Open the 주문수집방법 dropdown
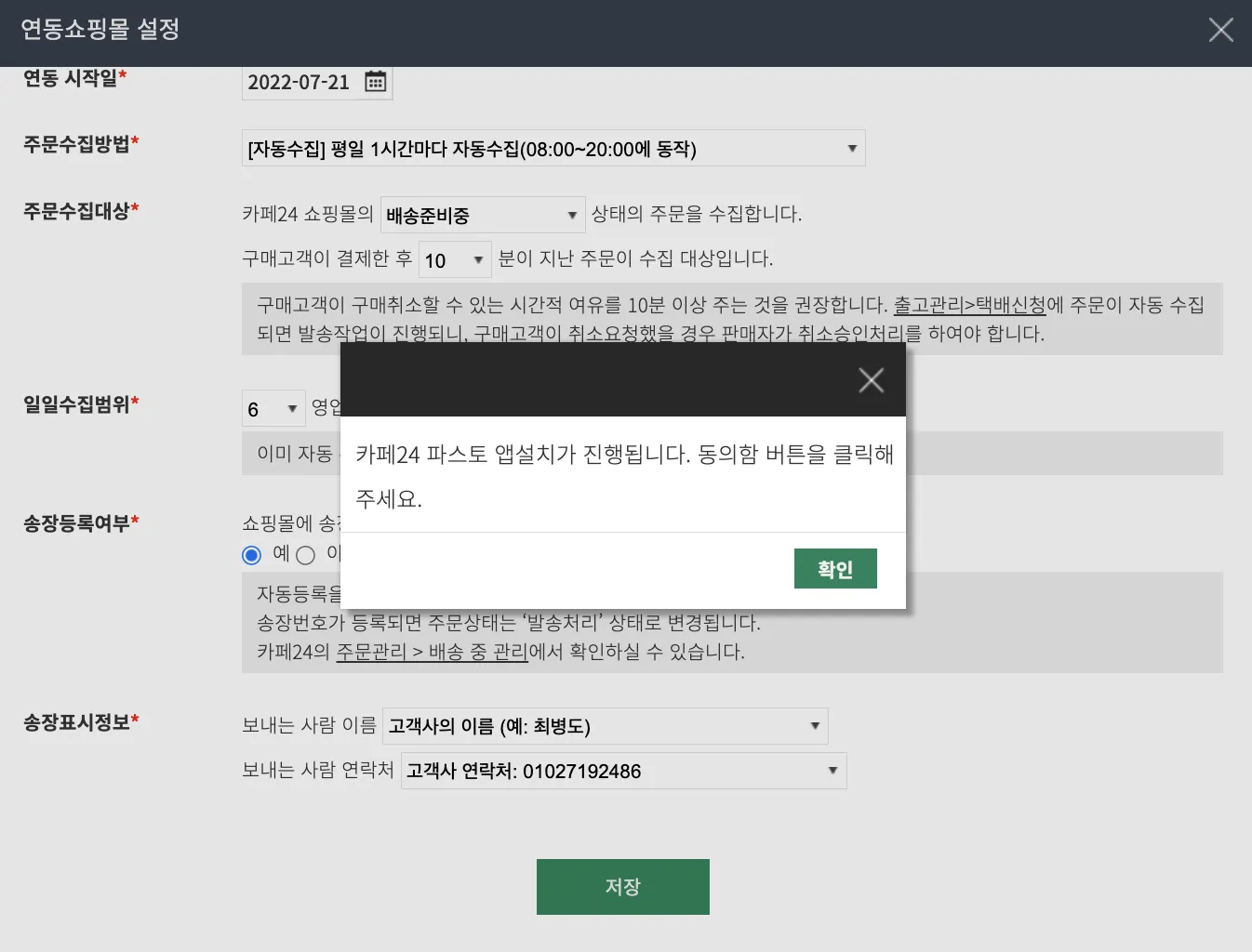This screenshot has height=952, width=1252. tap(553, 149)
